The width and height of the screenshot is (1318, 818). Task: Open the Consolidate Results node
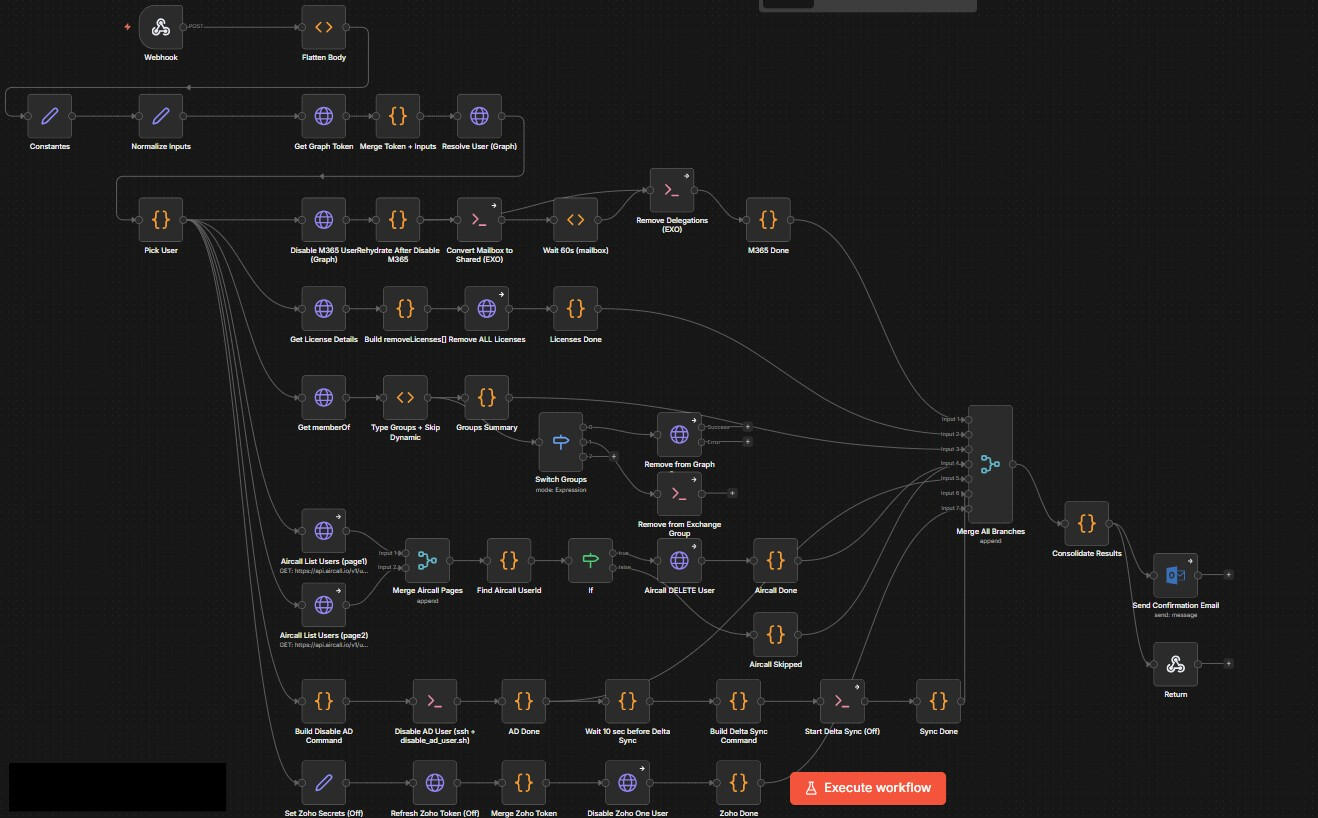(x=1086, y=523)
